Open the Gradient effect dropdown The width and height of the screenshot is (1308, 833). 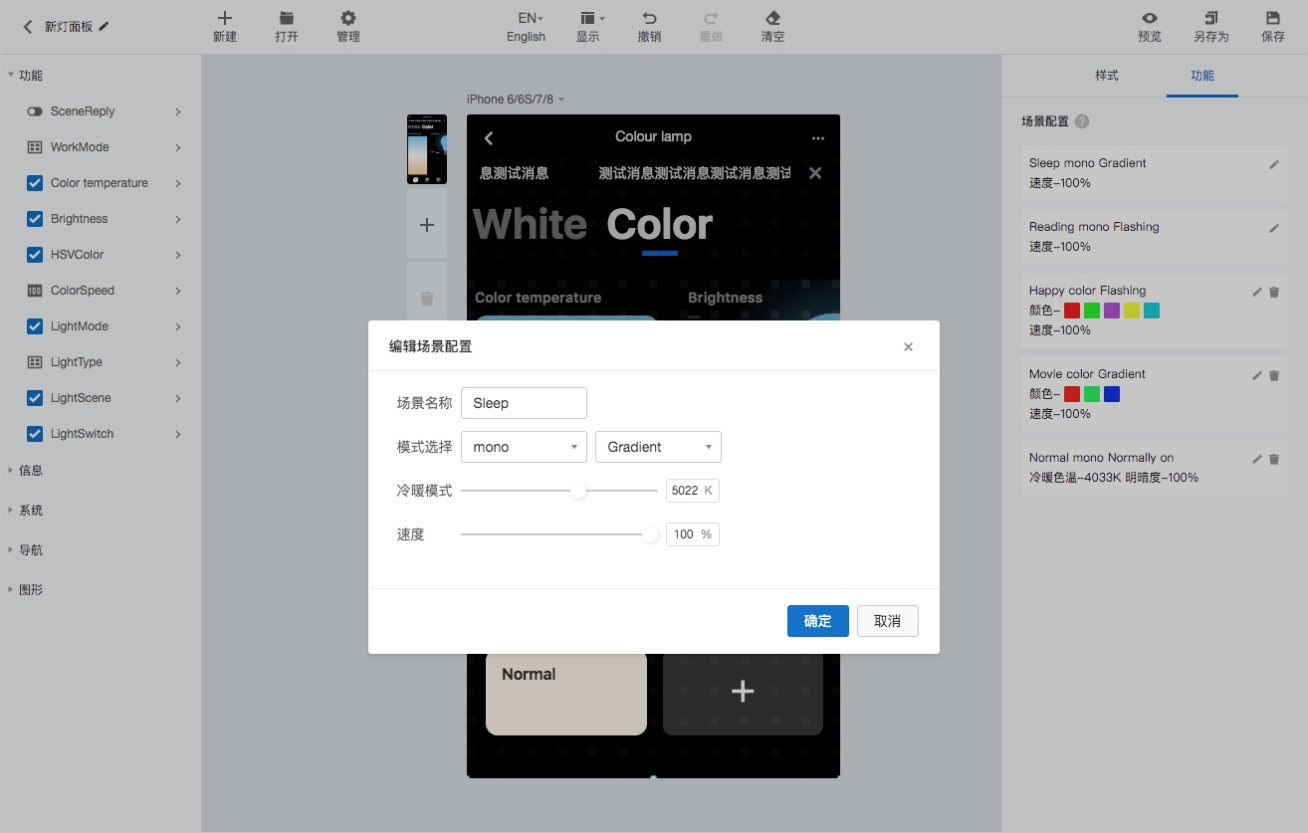pyautogui.click(x=658, y=447)
